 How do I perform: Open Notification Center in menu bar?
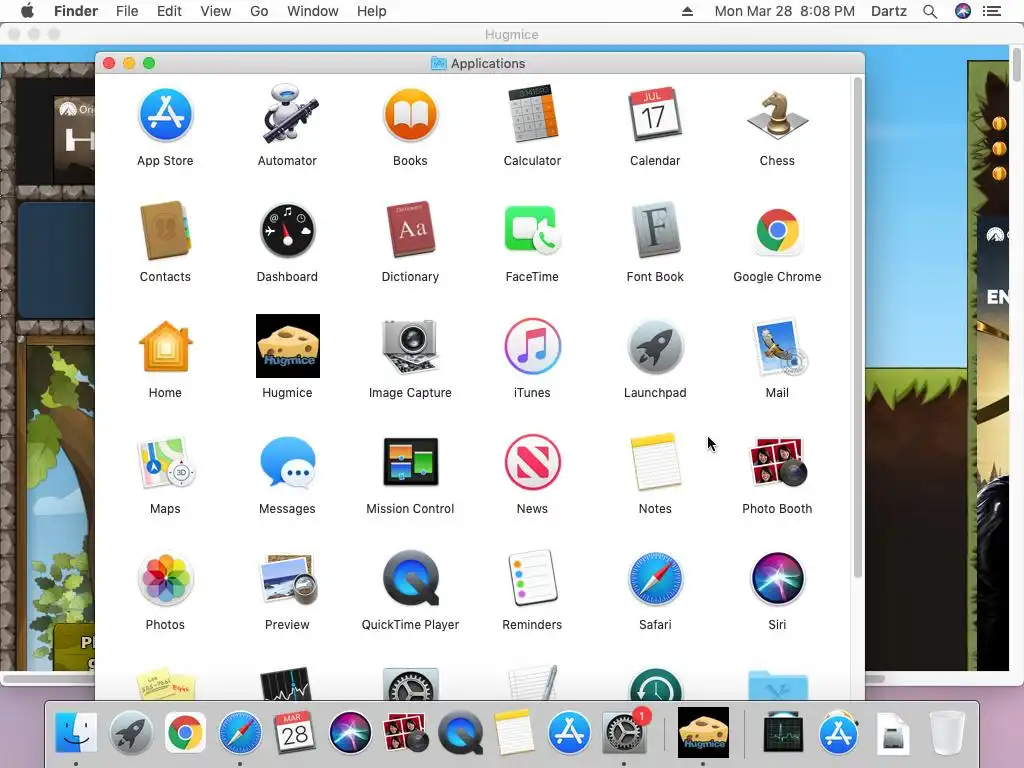point(992,11)
